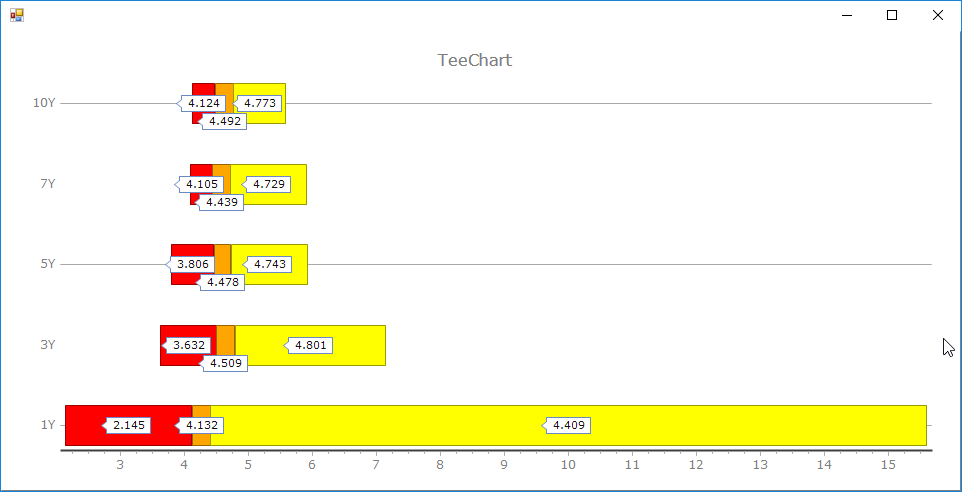Click the 2.145 data label
Image resolution: width=962 pixels, height=492 pixels.
pyautogui.click(x=129, y=425)
